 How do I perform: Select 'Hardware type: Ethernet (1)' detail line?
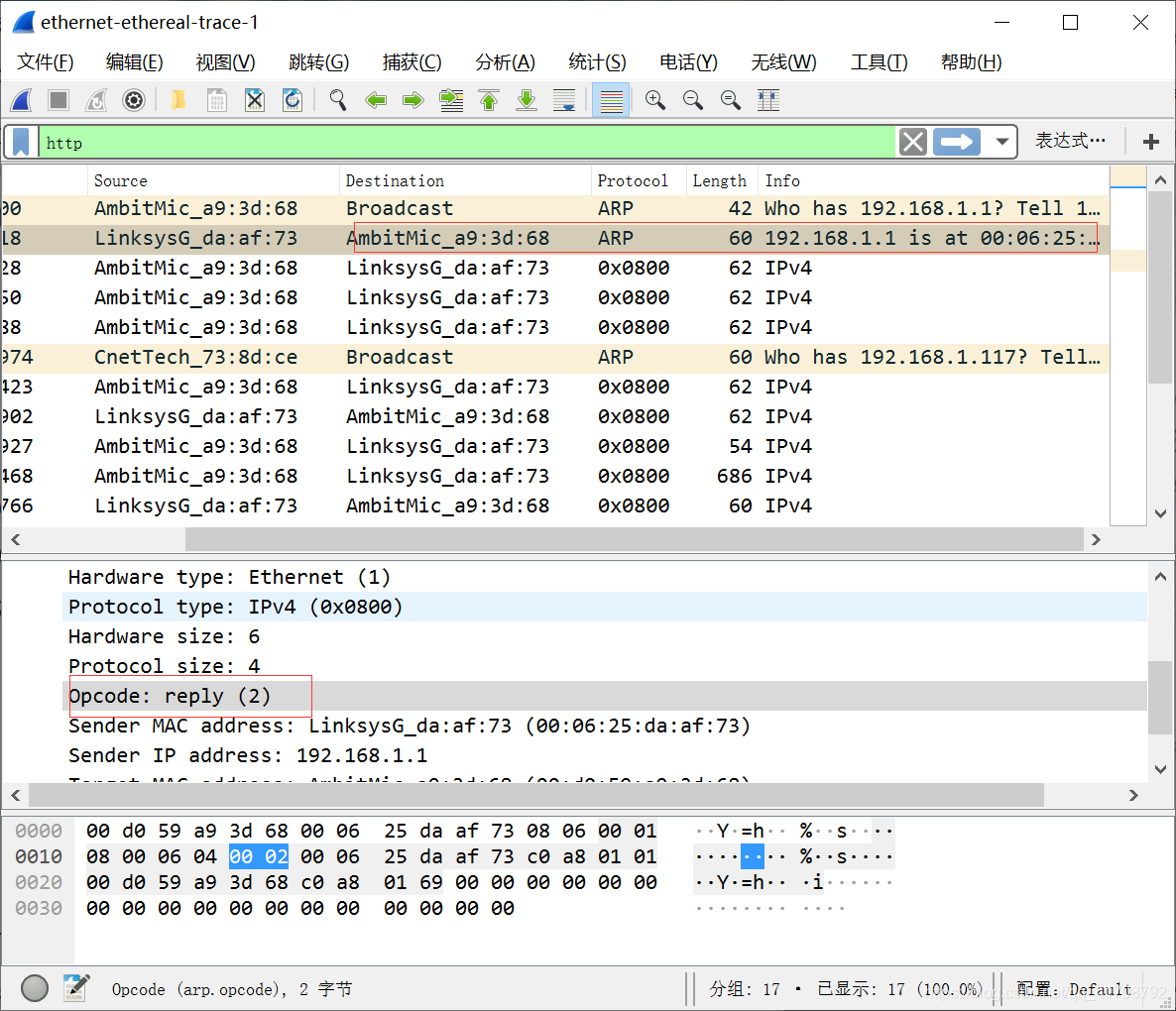point(605,577)
